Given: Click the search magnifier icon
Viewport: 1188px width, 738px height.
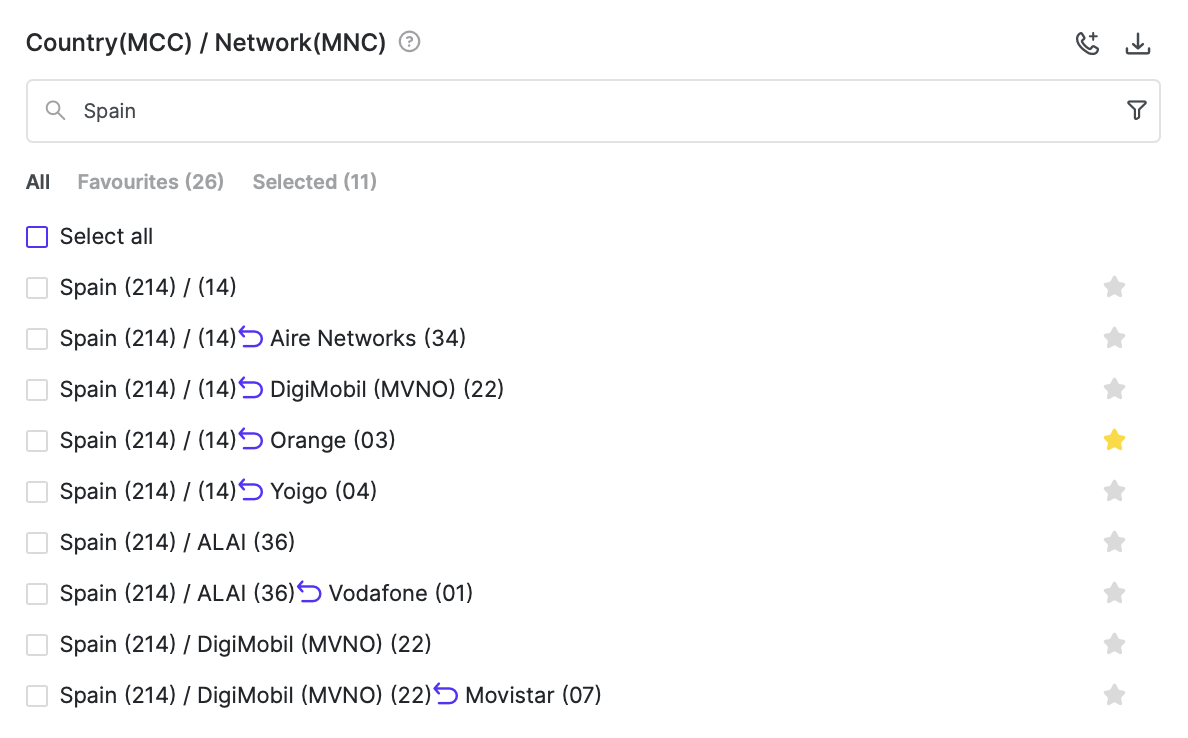Looking at the screenshot, I should (x=56, y=111).
